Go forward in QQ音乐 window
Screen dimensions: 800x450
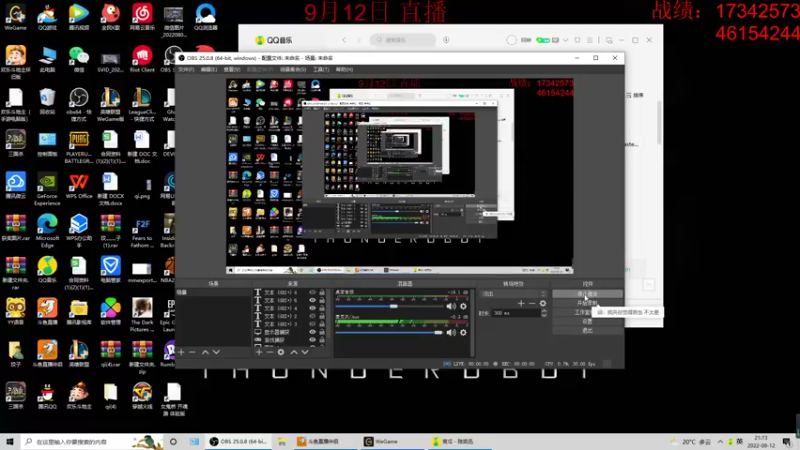pyautogui.click(x=359, y=40)
